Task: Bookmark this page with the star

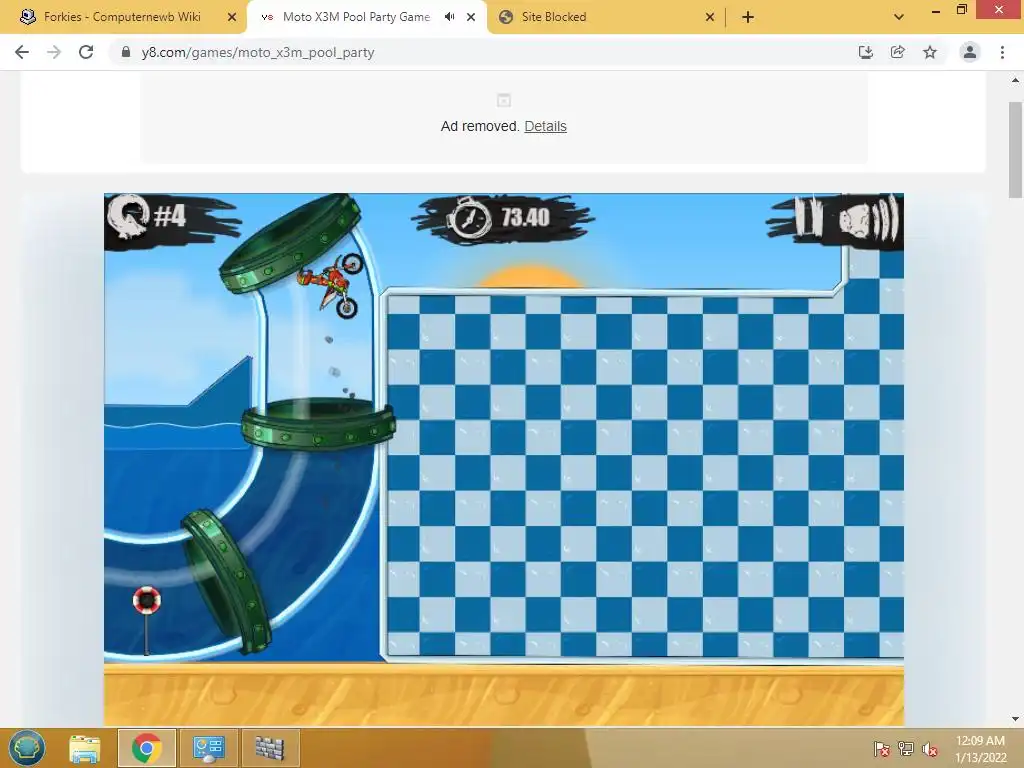Action: pos(930,52)
